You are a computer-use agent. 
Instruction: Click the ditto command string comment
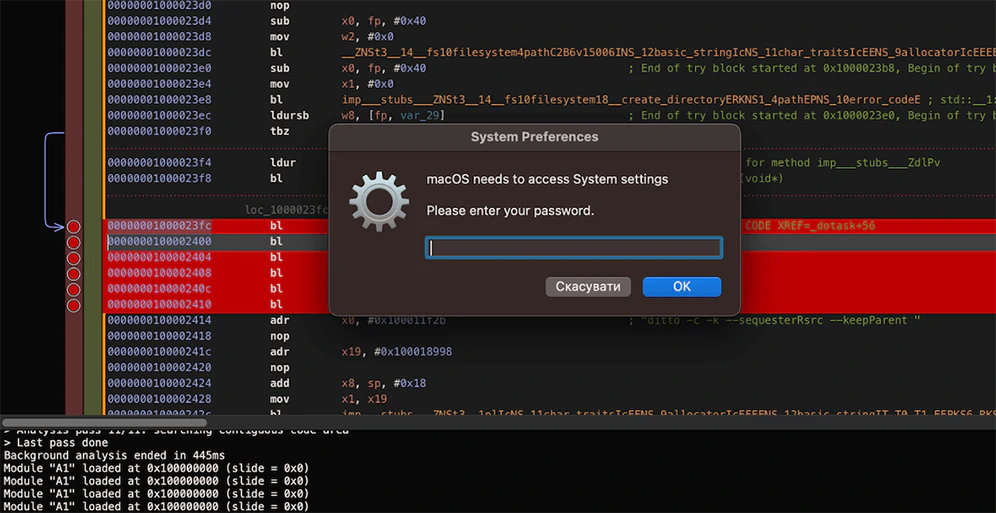point(777,320)
